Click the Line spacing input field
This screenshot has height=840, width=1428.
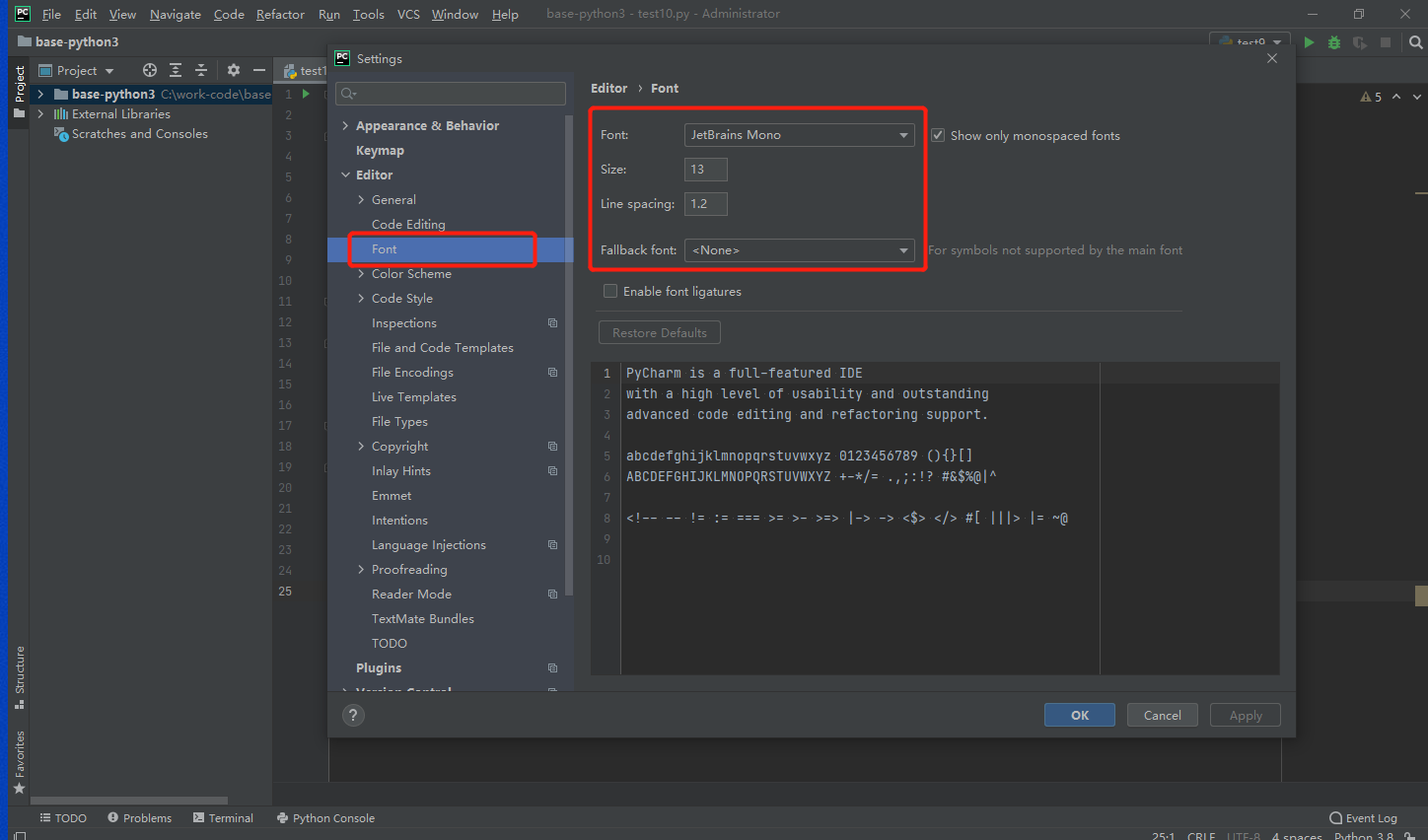[x=706, y=204]
